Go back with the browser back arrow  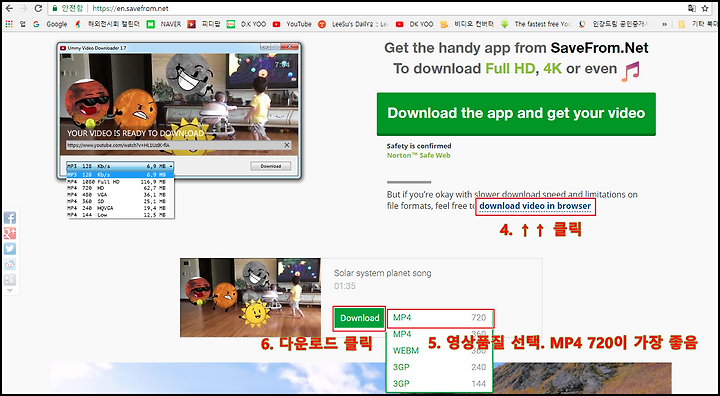9,8
